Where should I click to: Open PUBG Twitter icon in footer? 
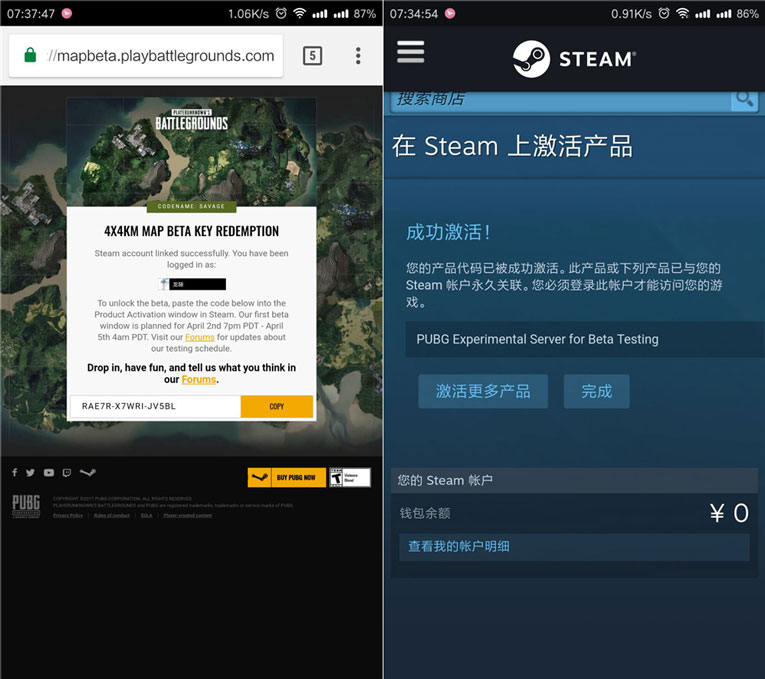click(31, 473)
